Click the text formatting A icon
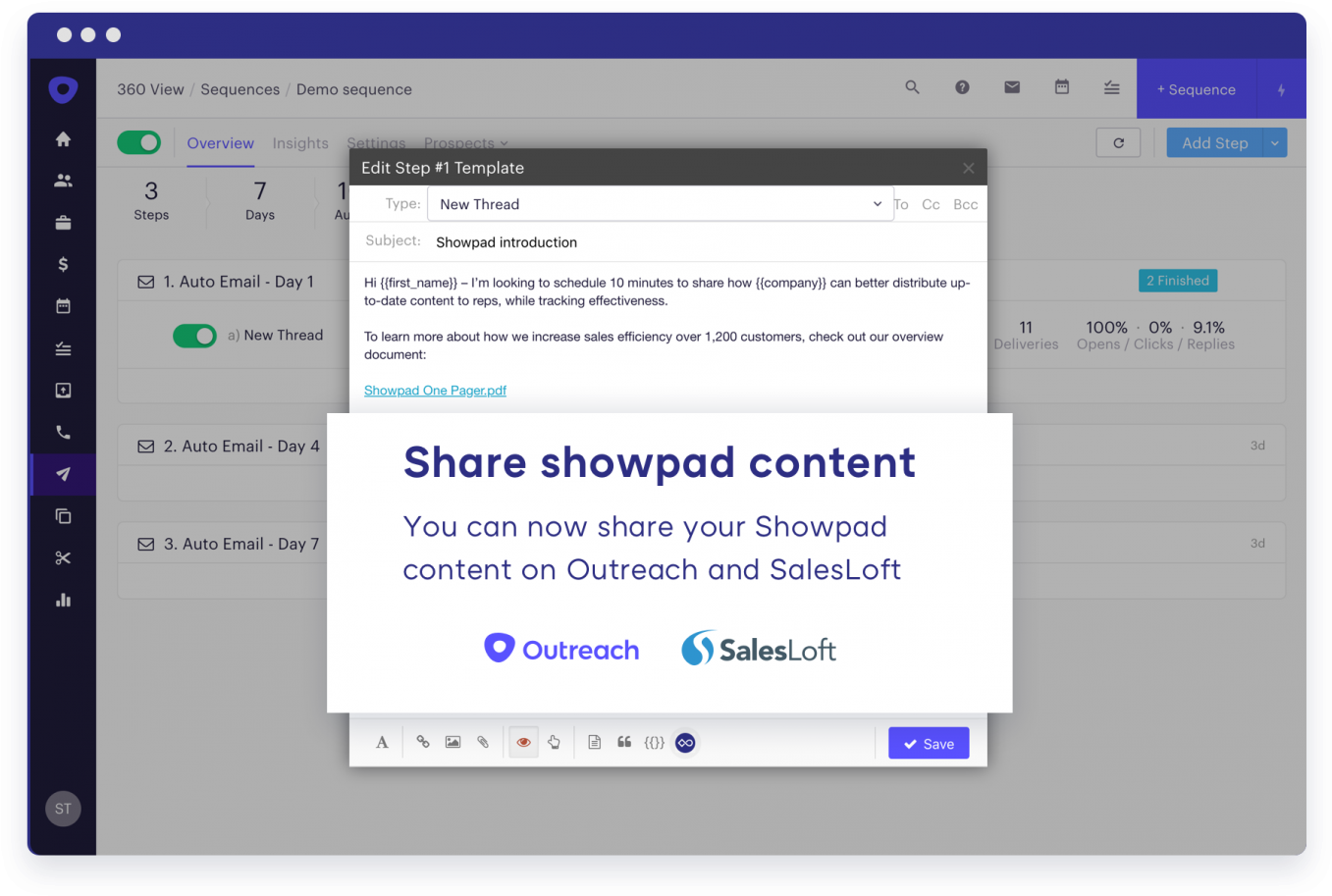1332x896 pixels. (x=382, y=743)
